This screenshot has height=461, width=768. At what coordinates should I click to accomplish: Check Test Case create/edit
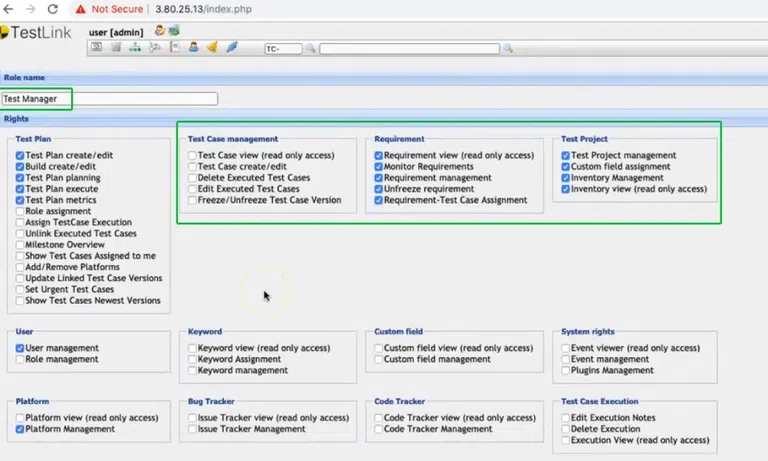(x=192, y=167)
